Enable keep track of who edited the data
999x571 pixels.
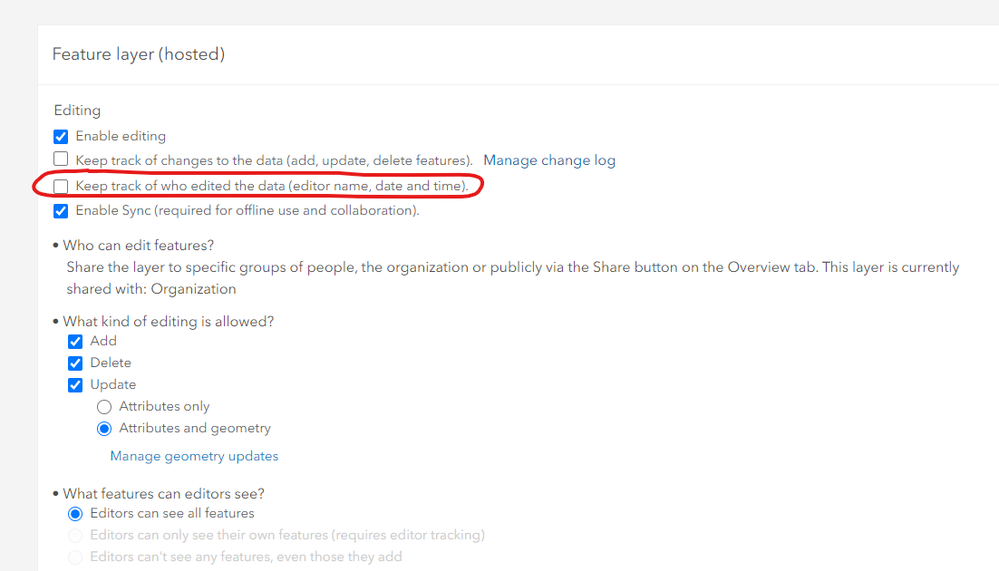tap(61, 186)
